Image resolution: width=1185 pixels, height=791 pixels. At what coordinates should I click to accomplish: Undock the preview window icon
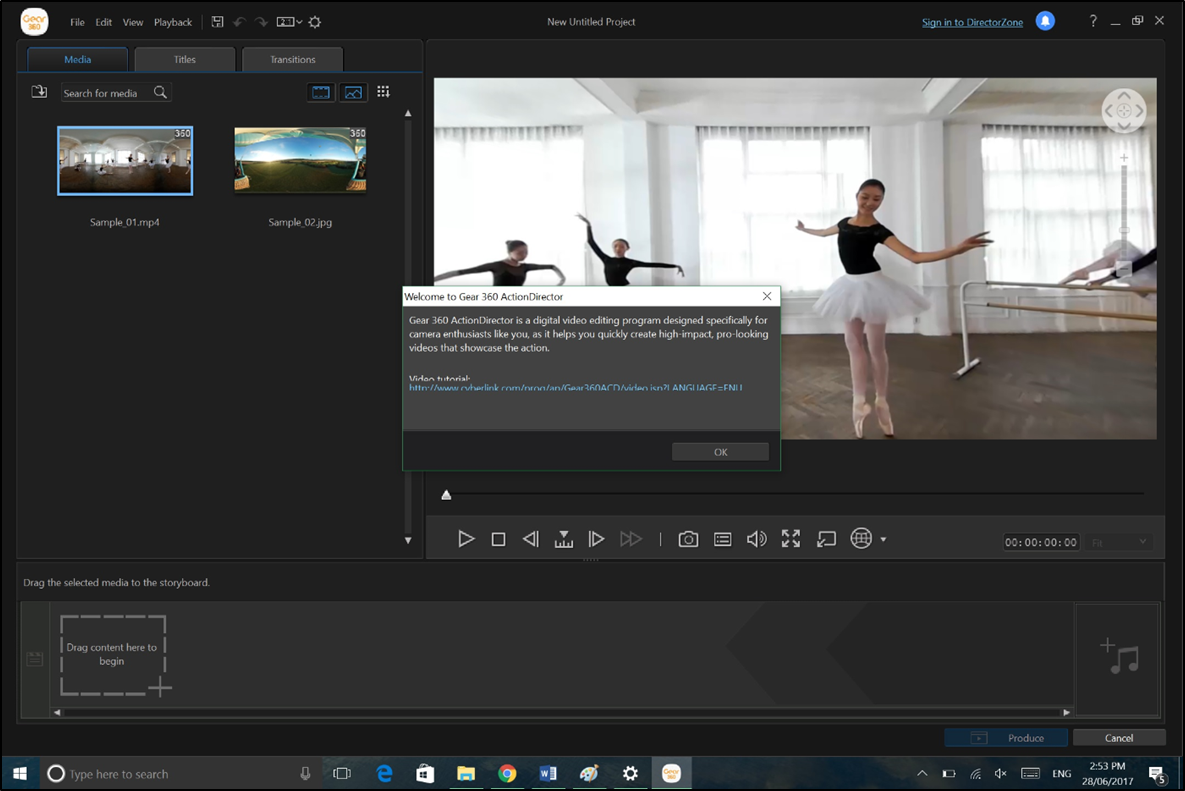[826, 539]
